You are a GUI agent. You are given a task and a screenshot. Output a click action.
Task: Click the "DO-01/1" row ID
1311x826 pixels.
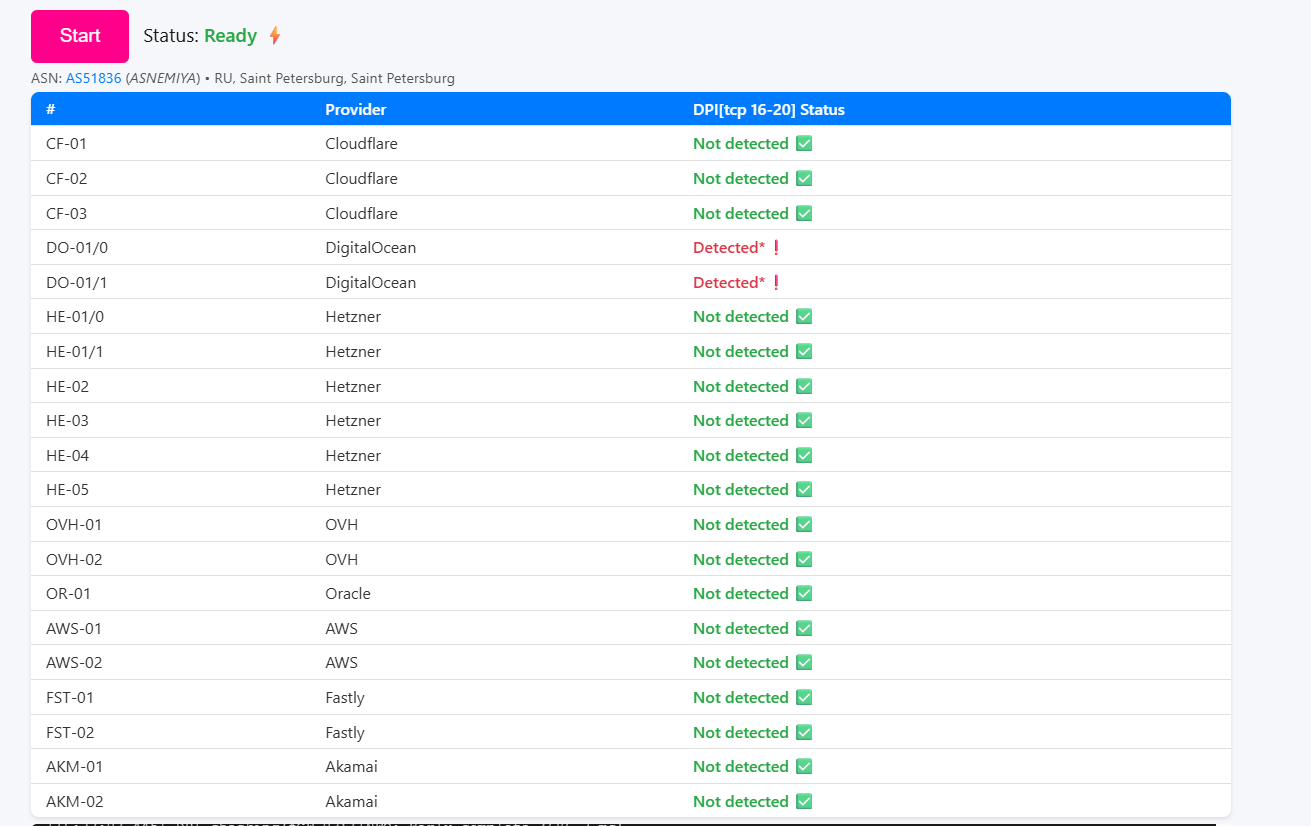pyautogui.click(x=77, y=283)
